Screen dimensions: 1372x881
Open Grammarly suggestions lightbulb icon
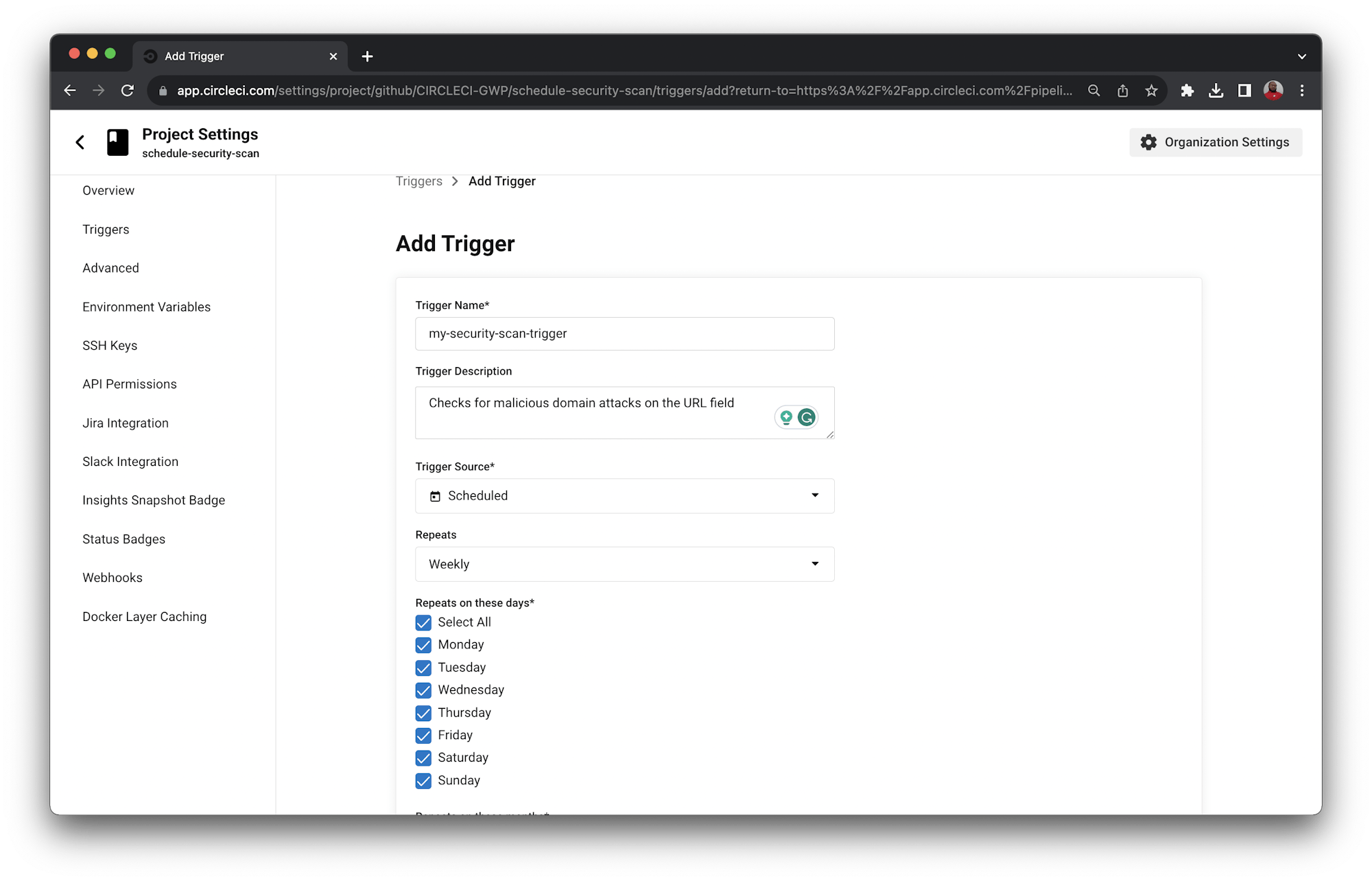tap(785, 417)
